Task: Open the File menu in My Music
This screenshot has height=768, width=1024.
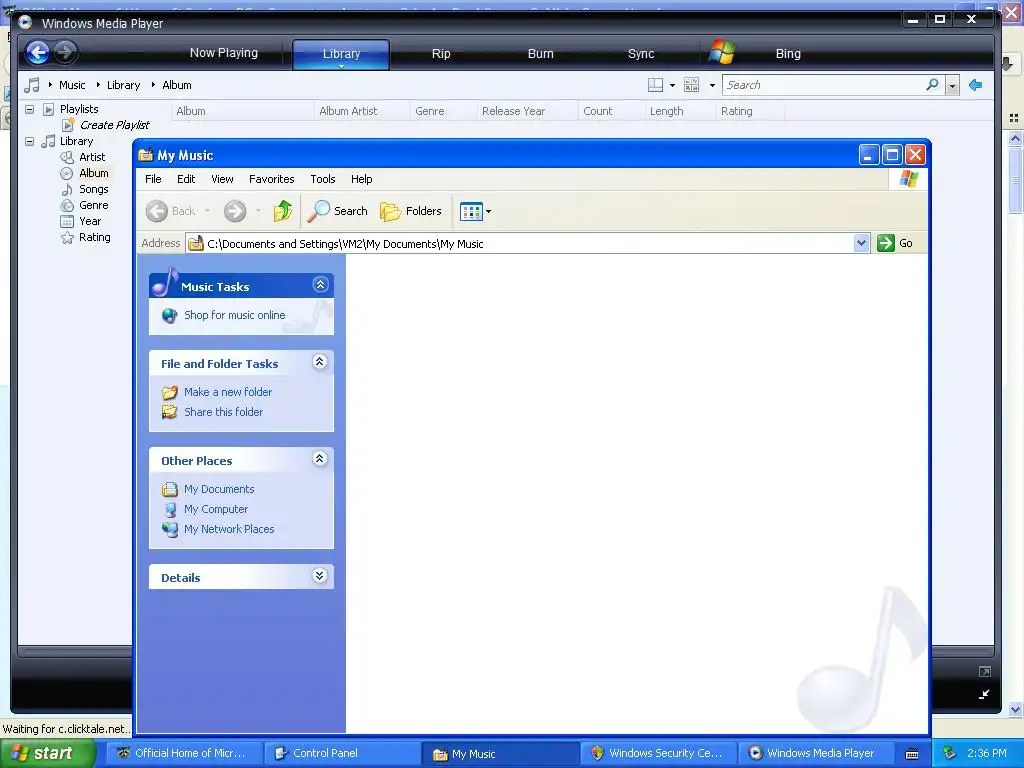Action: pos(153,179)
